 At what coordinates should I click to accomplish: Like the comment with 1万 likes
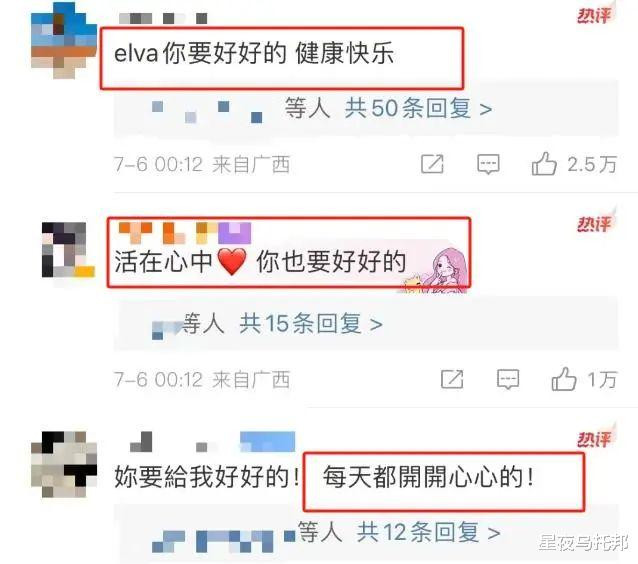click(564, 379)
